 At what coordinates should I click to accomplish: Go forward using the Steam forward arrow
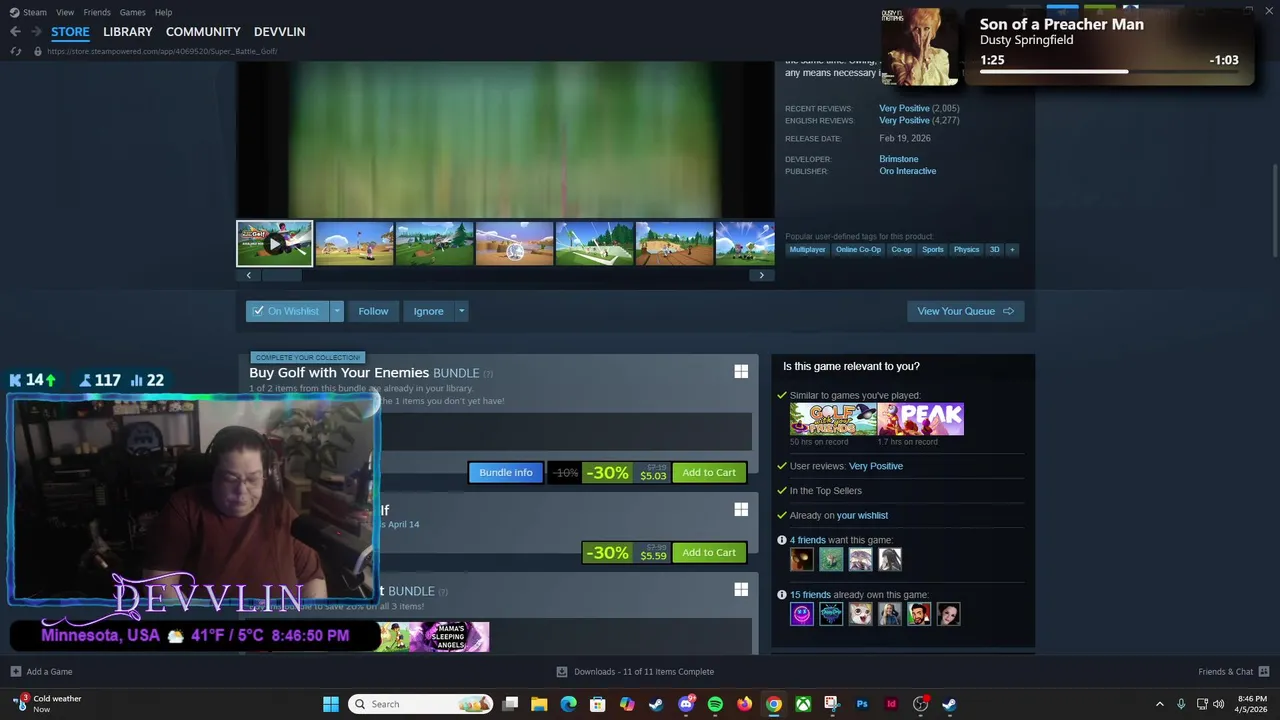click(36, 32)
